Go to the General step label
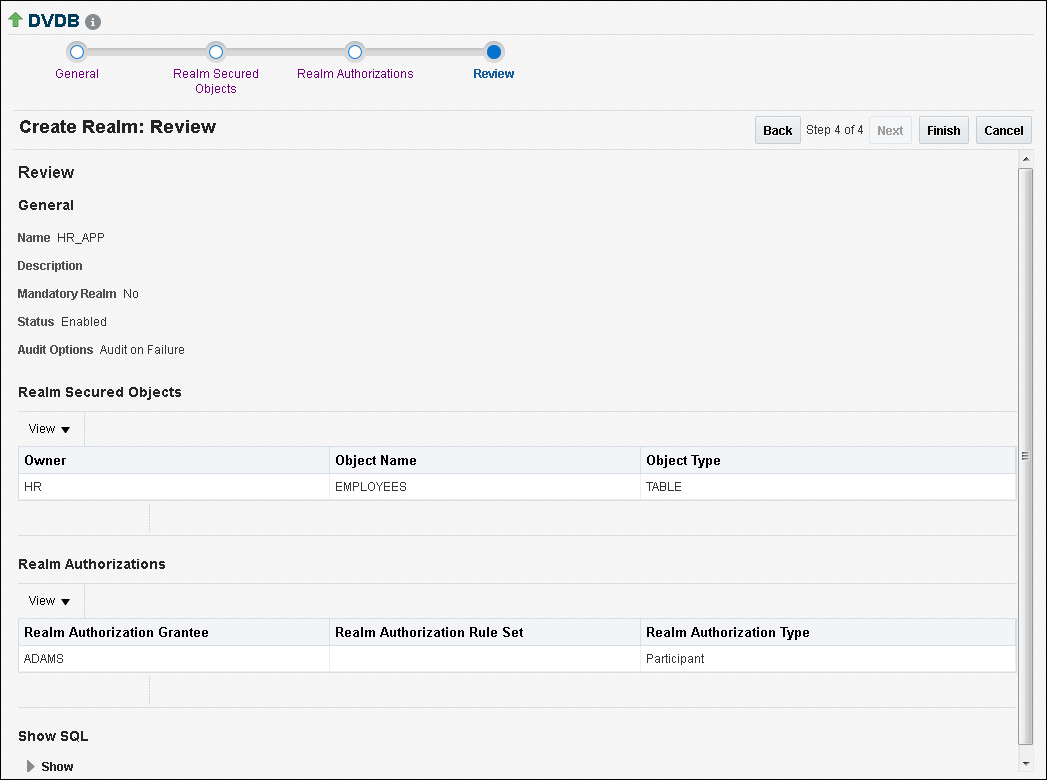This screenshot has width=1047, height=780. (x=77, y=74)
